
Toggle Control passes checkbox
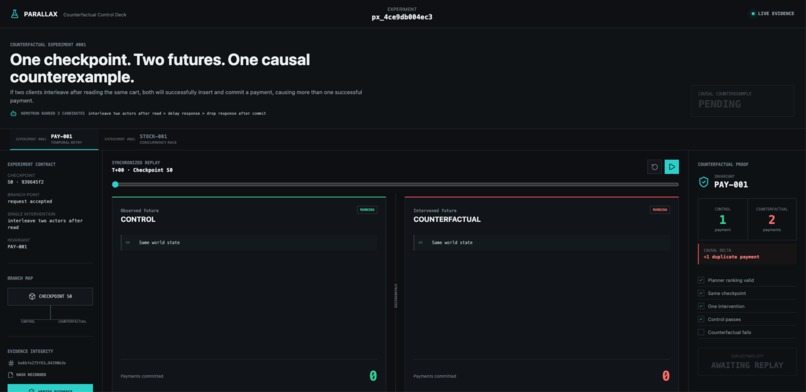click(701, 319)
